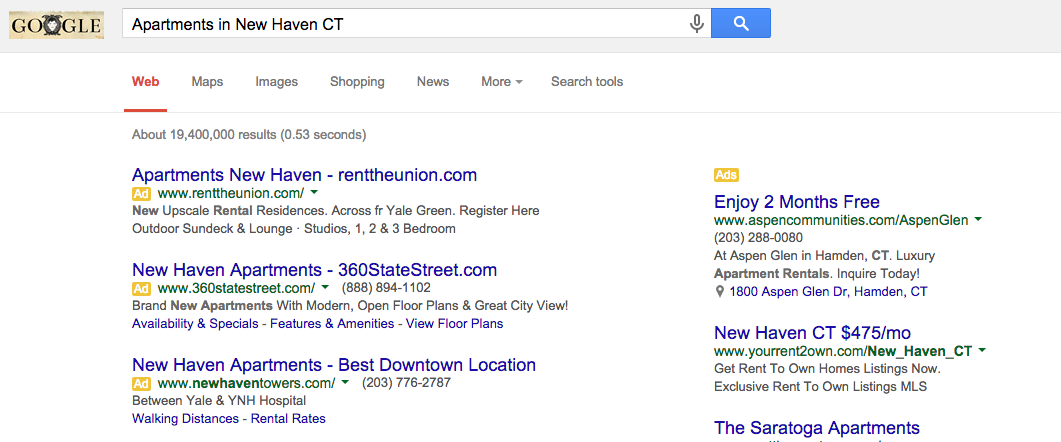Click the map pin icon beside Aspen Glen address
Screen dimensions: 1061x442
(x=720, y=292)
